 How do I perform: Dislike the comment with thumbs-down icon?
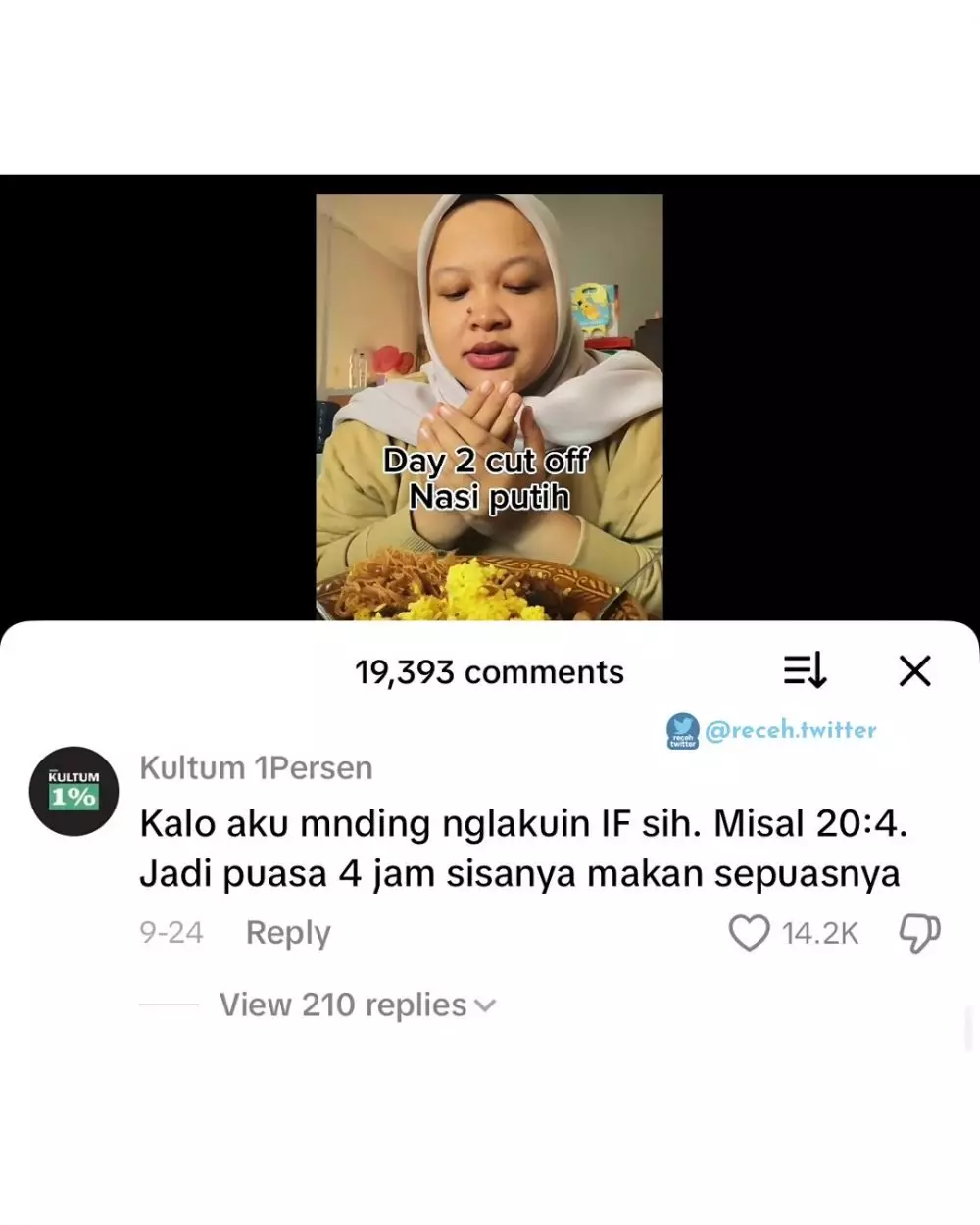tap(919, 933)
